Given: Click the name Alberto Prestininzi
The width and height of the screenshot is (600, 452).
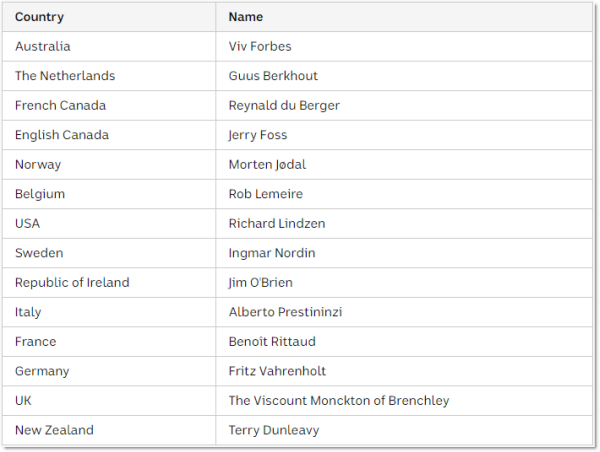Looking at the screenshot, I should click(285, 312).
